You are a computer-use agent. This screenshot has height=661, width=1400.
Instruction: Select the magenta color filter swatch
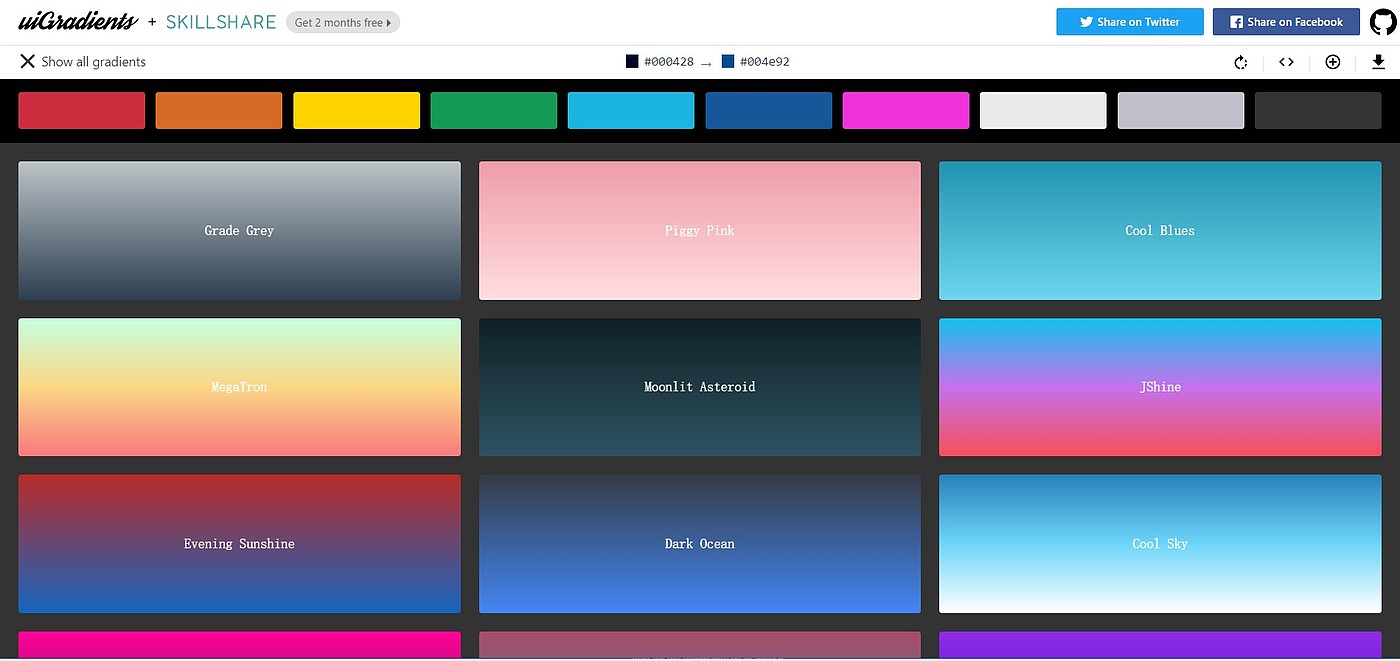click(905, 110)
